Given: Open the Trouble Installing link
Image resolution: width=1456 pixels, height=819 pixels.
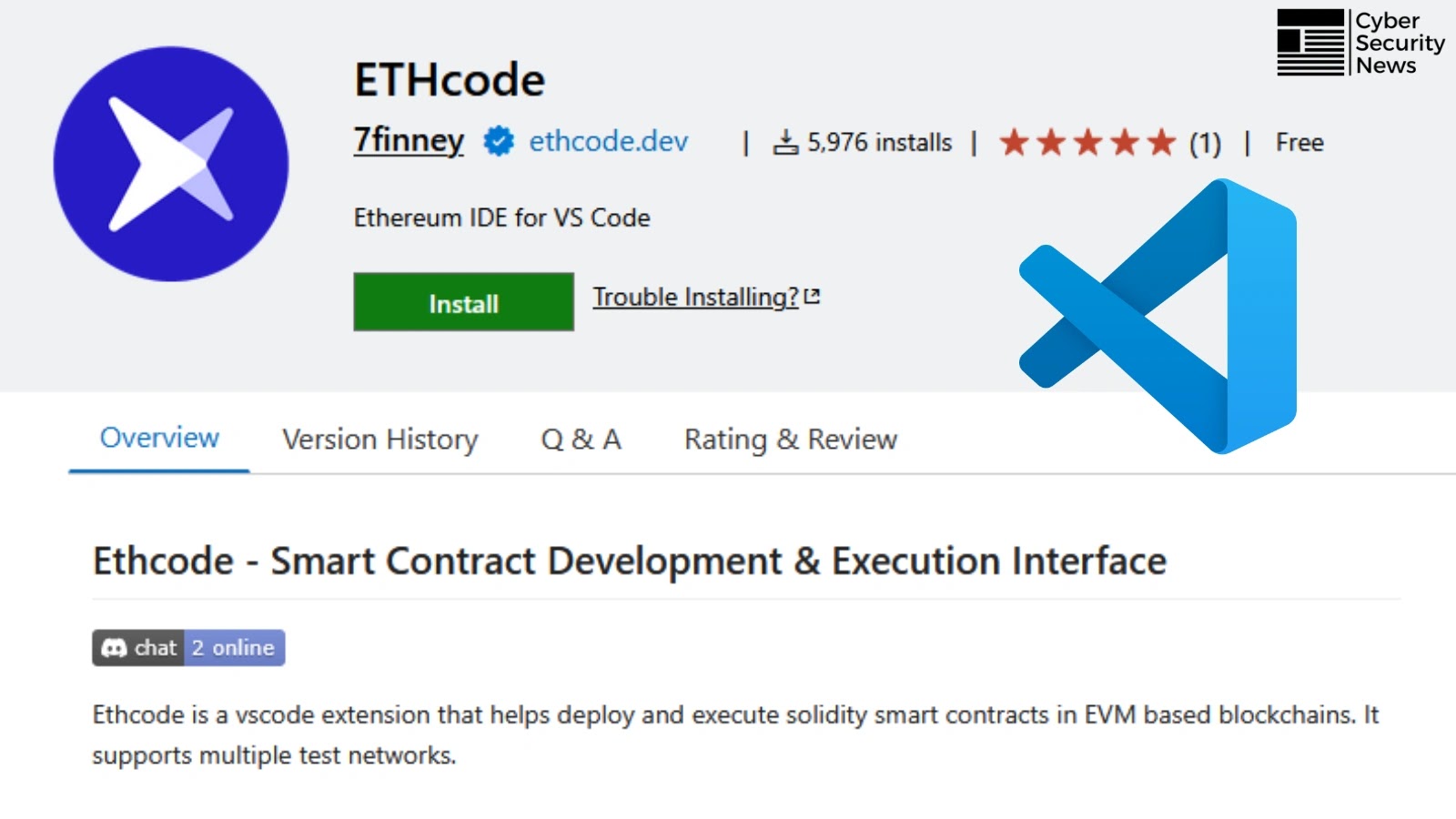Looking at the screenshot, I should [x=694, y=297].
